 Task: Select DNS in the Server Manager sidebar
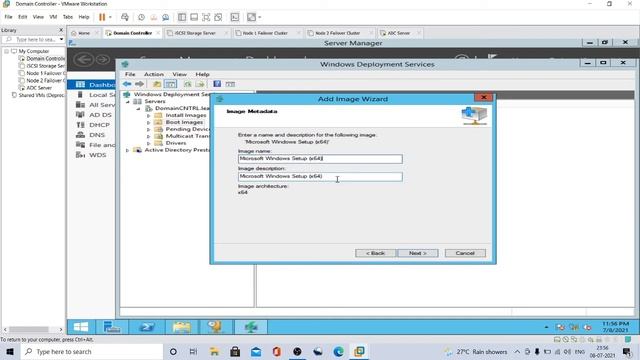(x=97, y=135)
